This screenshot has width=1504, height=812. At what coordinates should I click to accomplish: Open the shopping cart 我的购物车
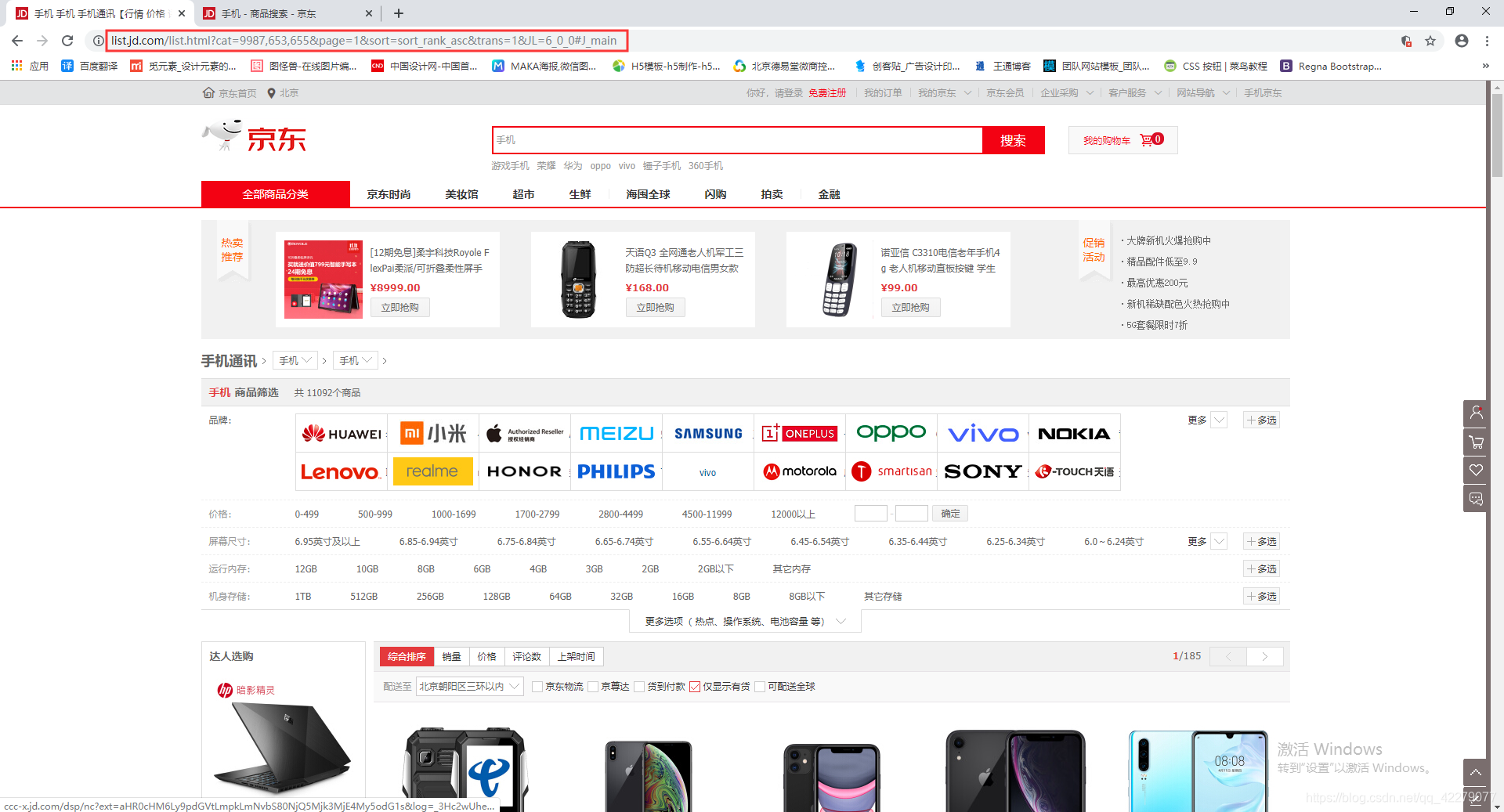click(1123, 140)
